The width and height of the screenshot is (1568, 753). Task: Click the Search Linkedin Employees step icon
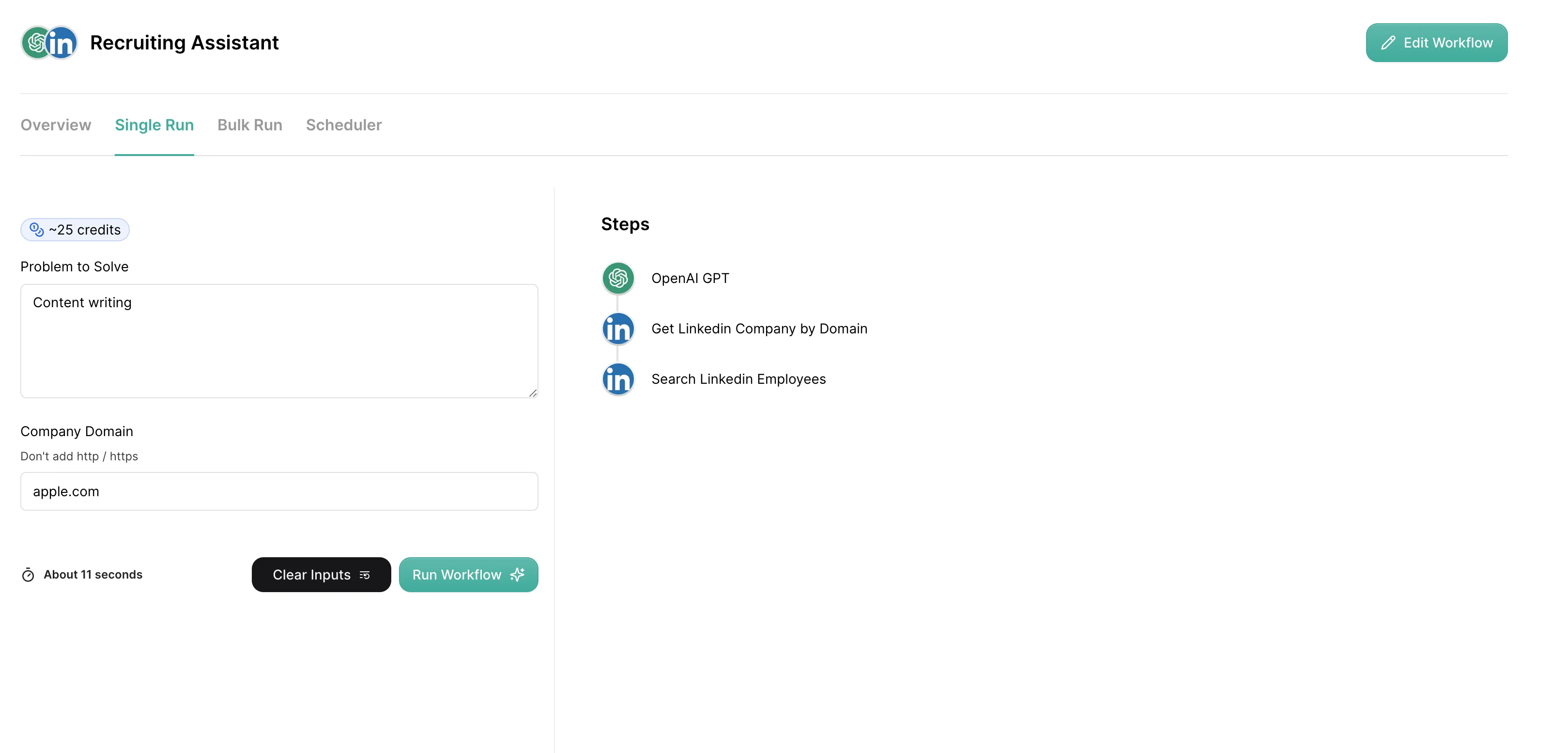pos(618,379)
